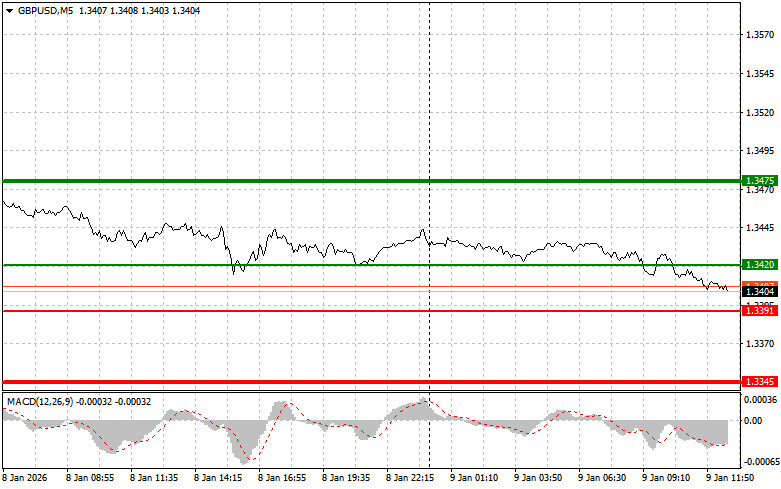The height and width of the screenshot is (489, 781).
Task: Click the green 1.3475 price label
Action: (760, 180)
